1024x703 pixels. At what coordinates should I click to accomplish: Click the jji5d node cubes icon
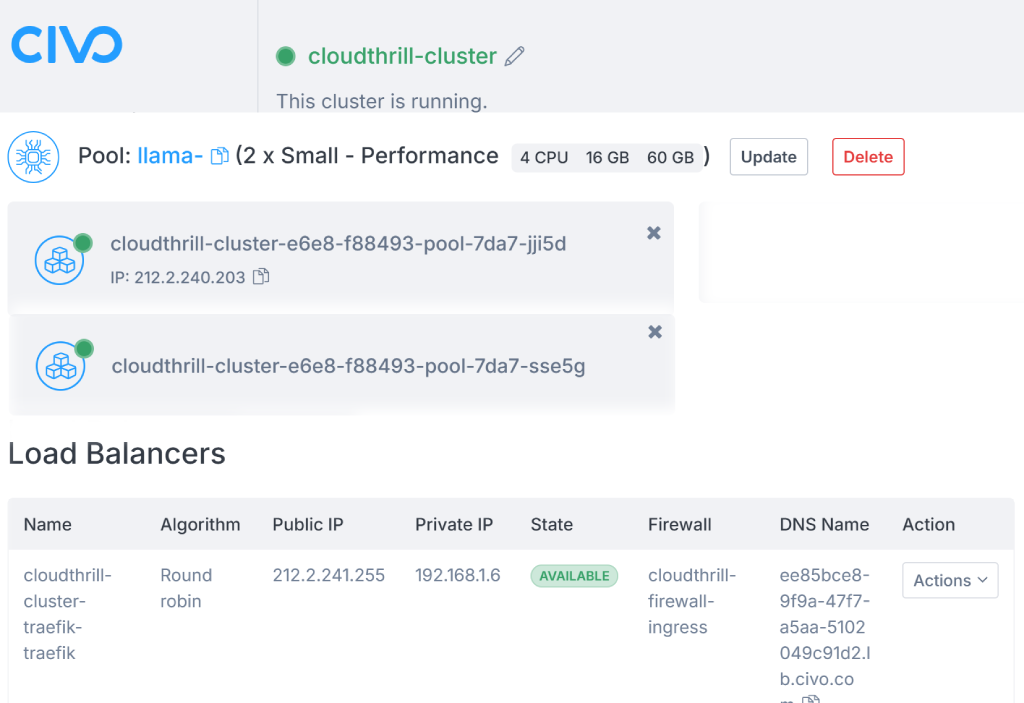tap(59, 260)
